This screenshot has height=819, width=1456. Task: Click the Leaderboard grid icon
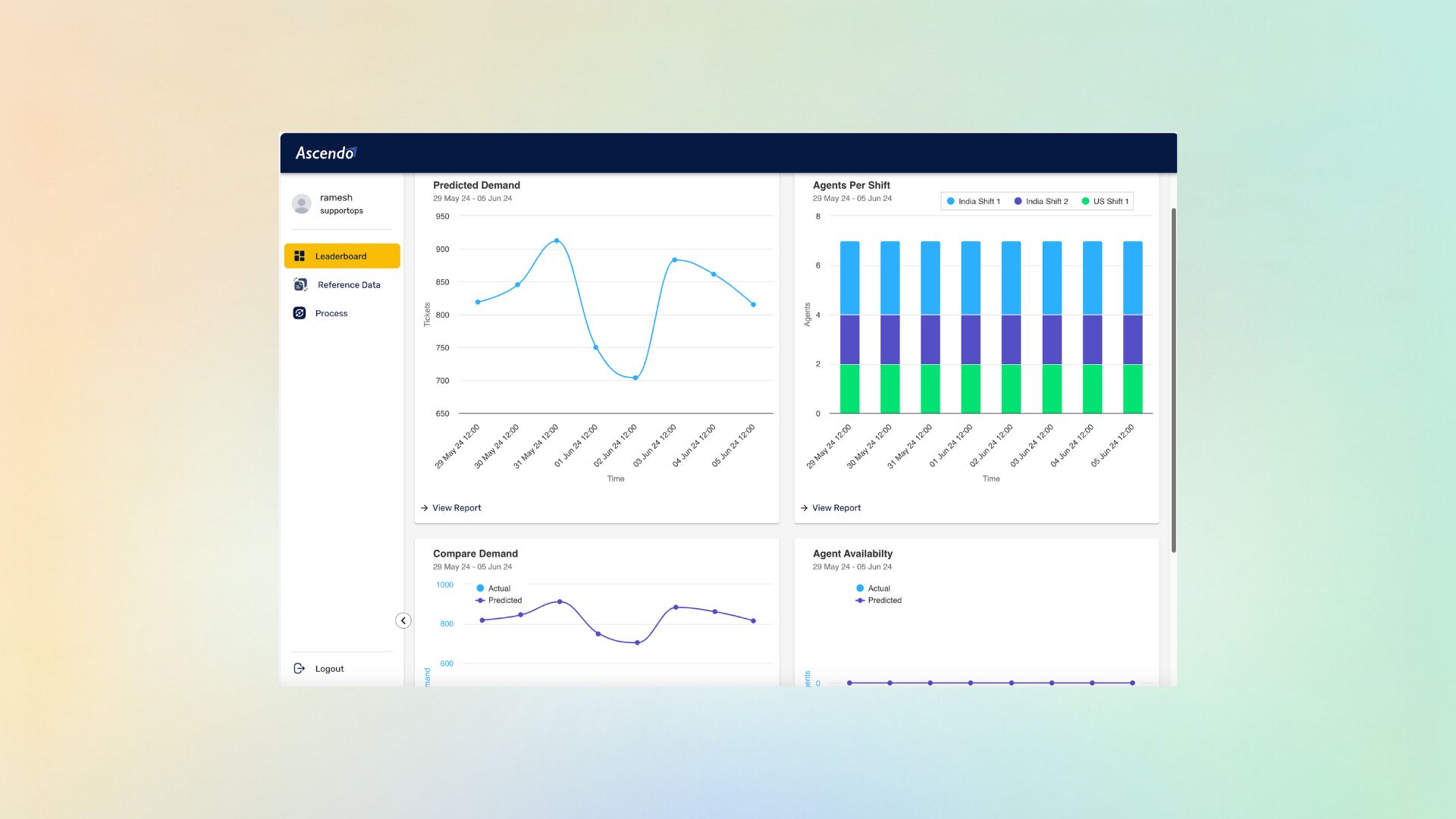300,256
